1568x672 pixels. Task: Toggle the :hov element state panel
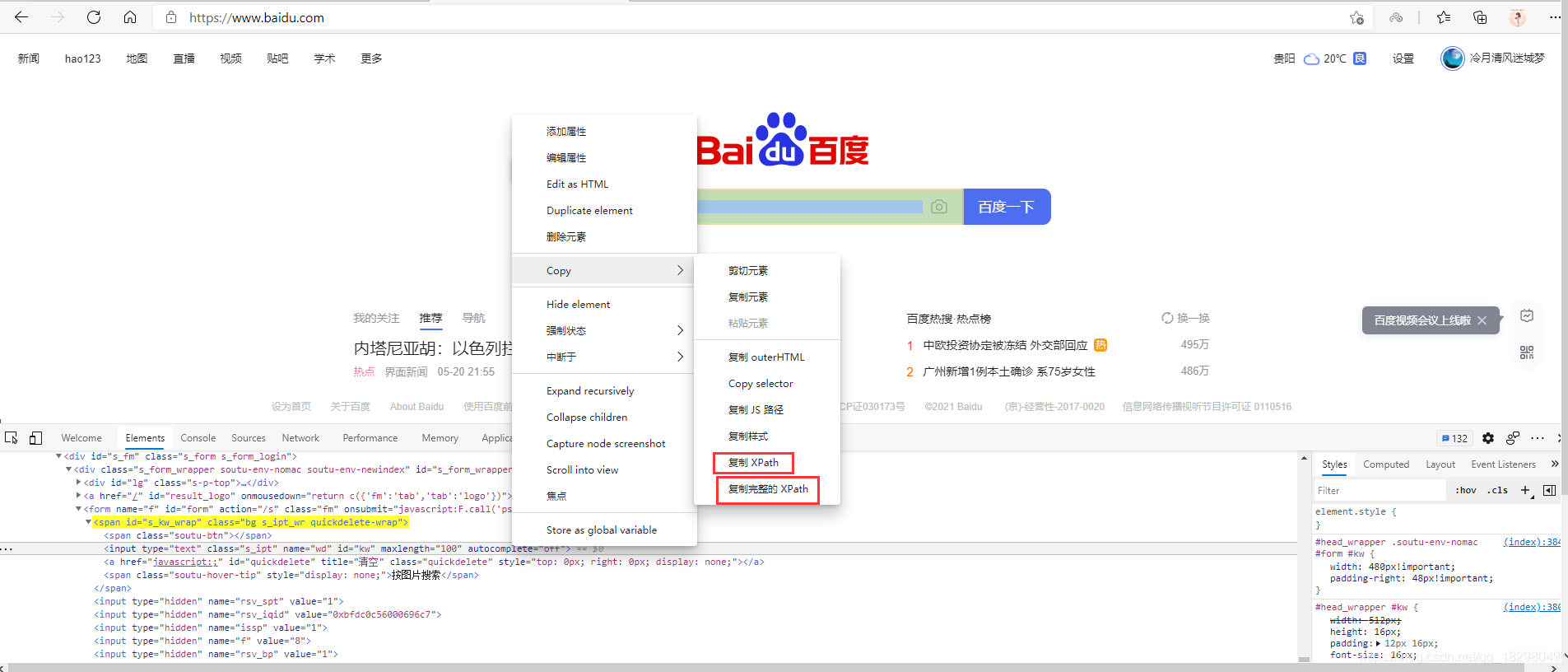pos(1466,490)
